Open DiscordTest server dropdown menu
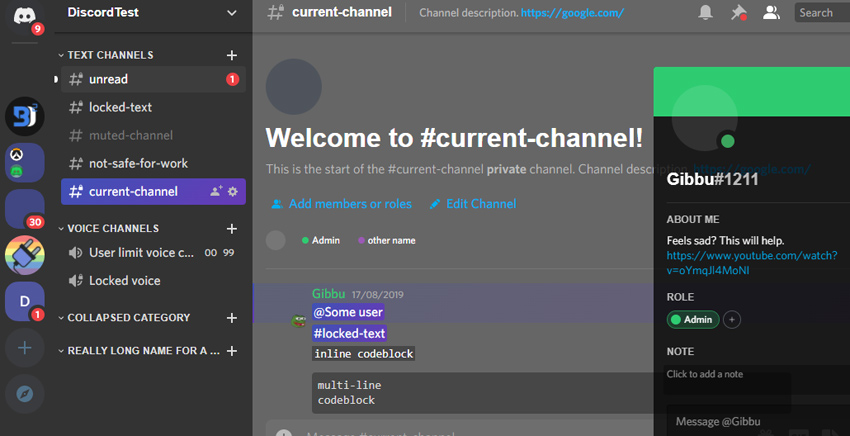The image size is (850, 436). coord(231,13)
